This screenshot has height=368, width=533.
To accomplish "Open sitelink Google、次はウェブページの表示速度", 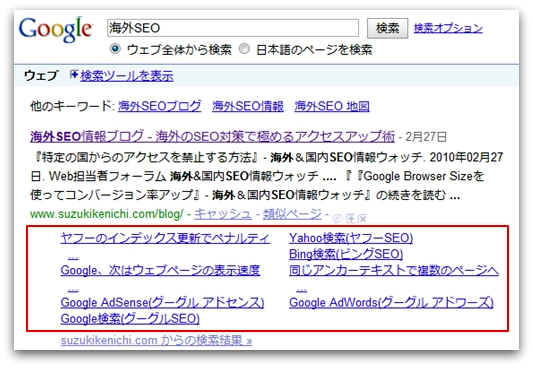I will click(160, 270).
